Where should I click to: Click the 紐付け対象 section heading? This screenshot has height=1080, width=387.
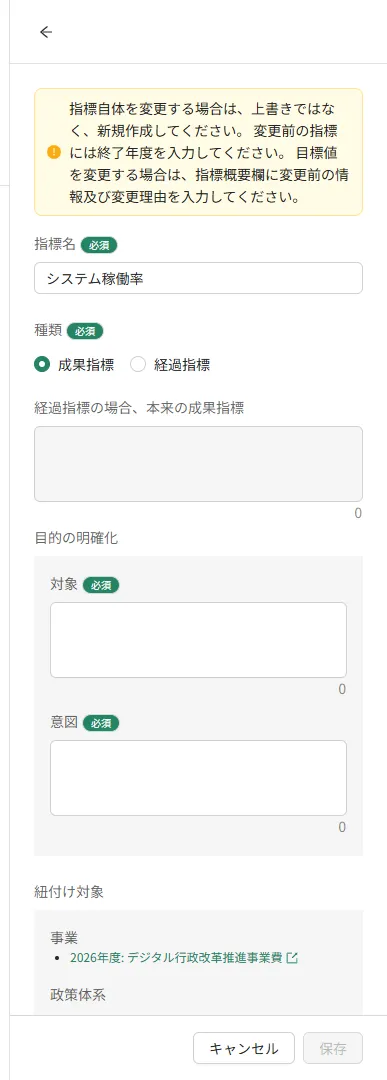pyautogui.click(x=69, y=891)
